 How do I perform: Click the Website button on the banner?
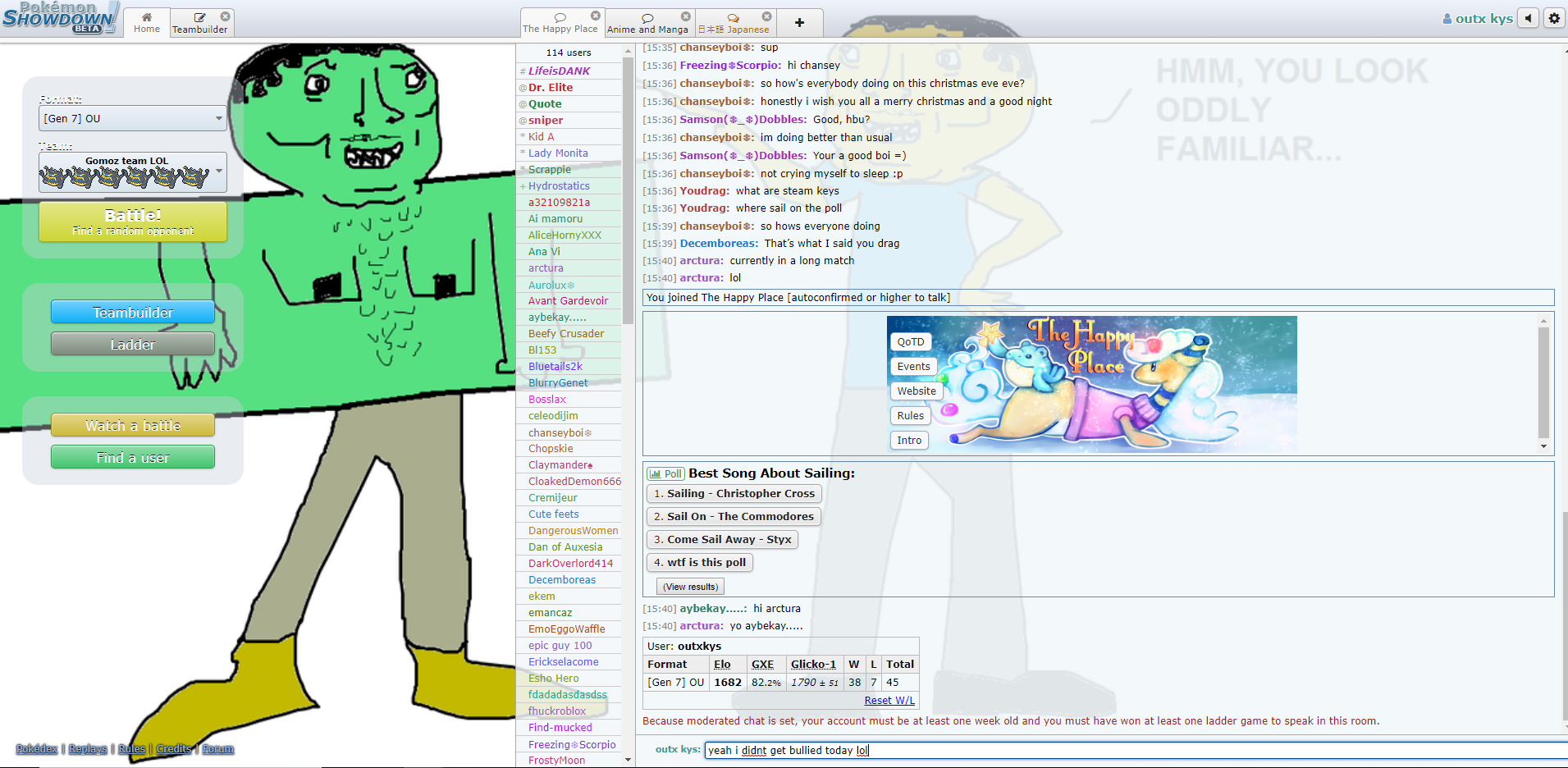(917, 391)
